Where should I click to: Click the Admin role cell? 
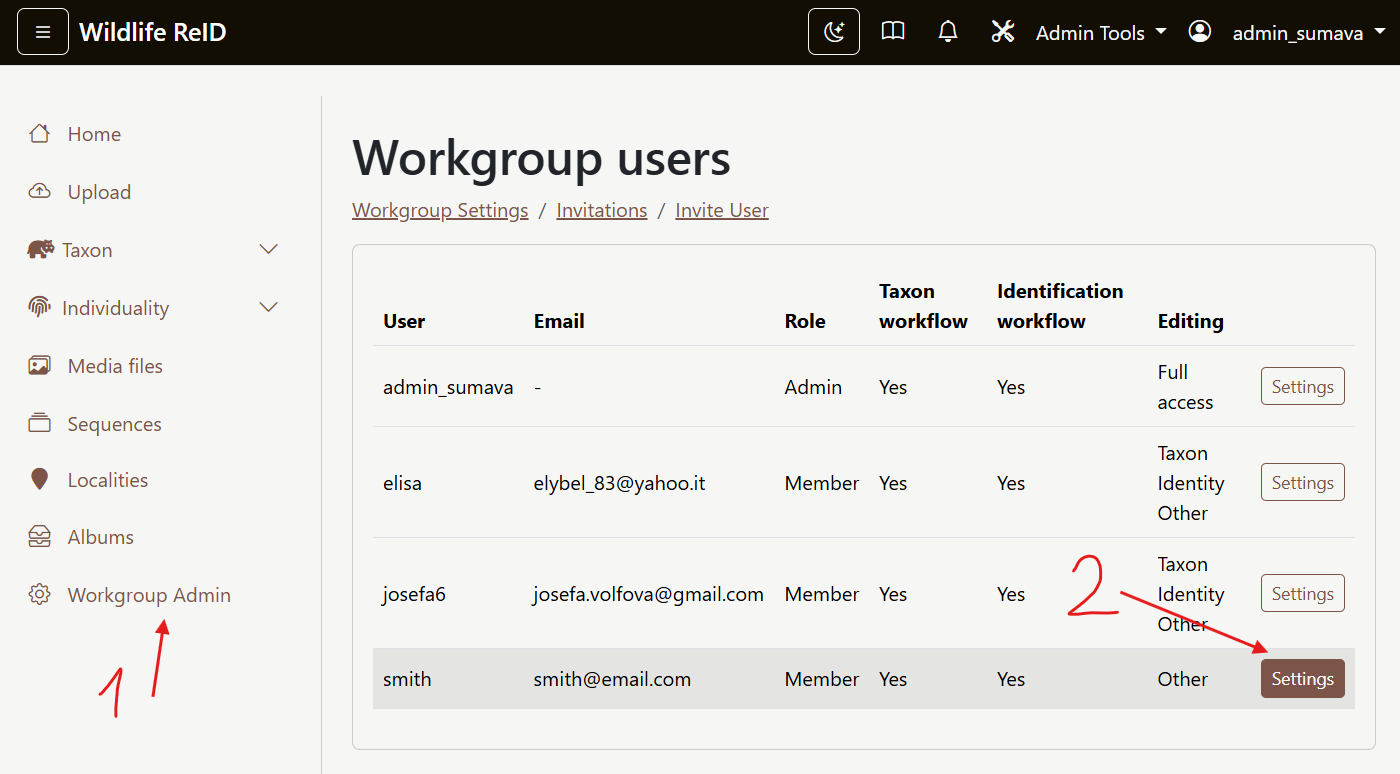tap(813, 387)
